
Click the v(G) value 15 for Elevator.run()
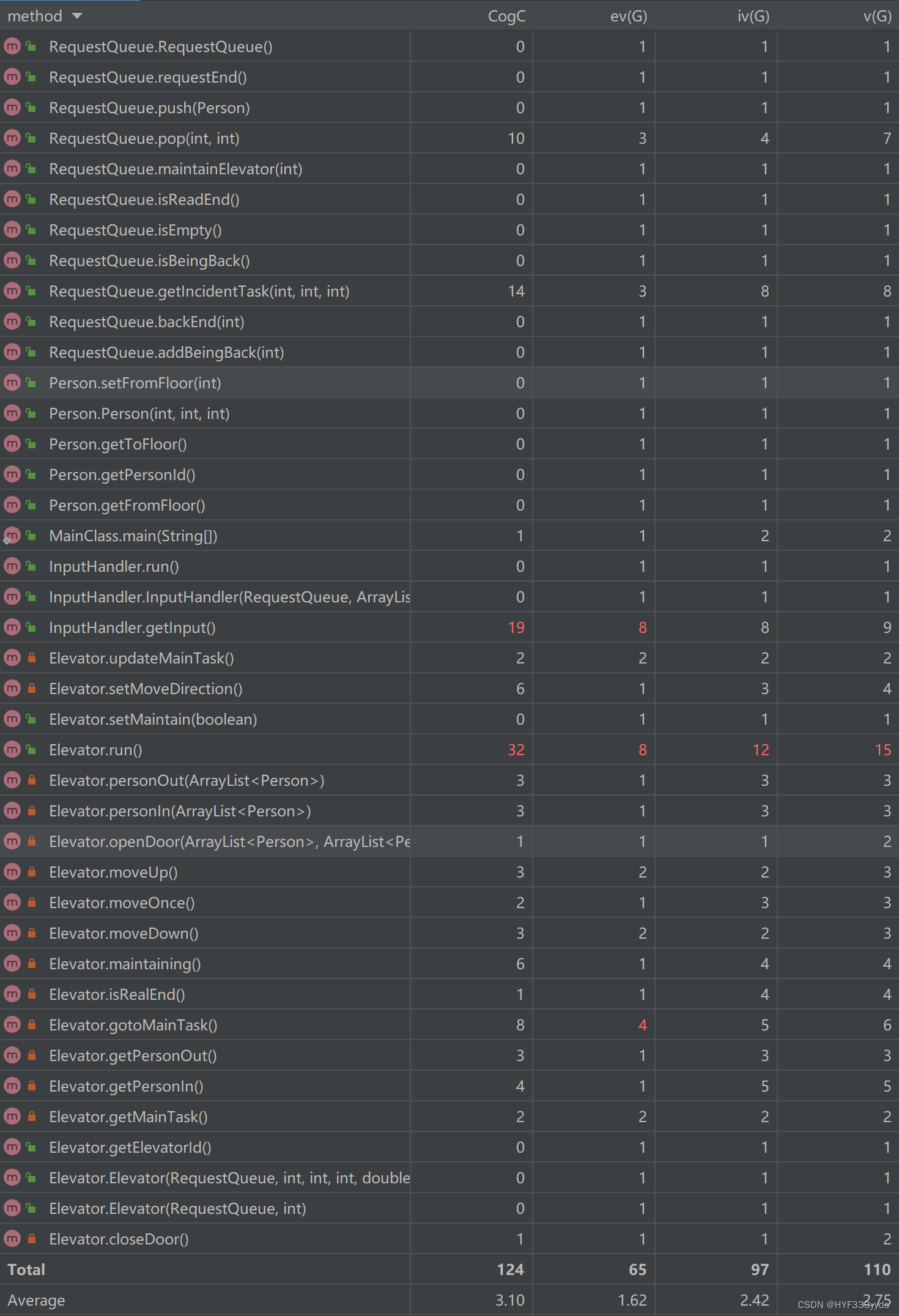(883, 750)
